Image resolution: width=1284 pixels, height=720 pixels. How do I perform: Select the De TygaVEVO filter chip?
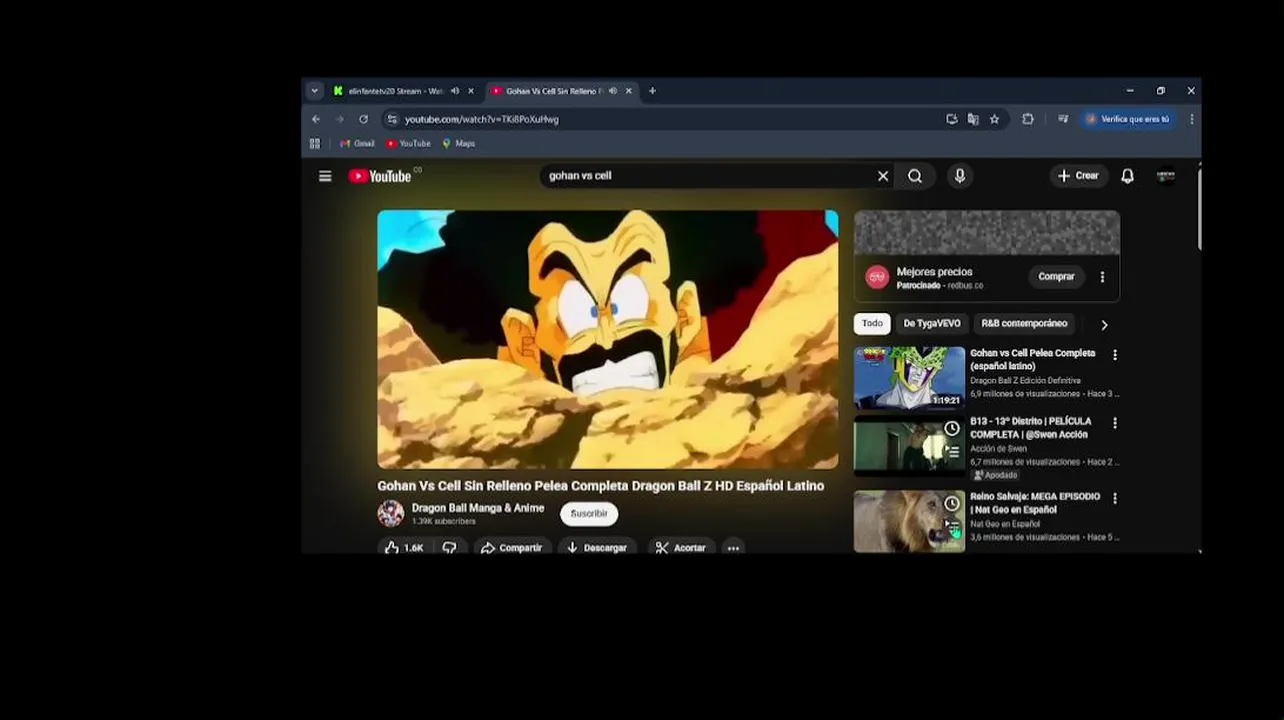coord(932,324)
